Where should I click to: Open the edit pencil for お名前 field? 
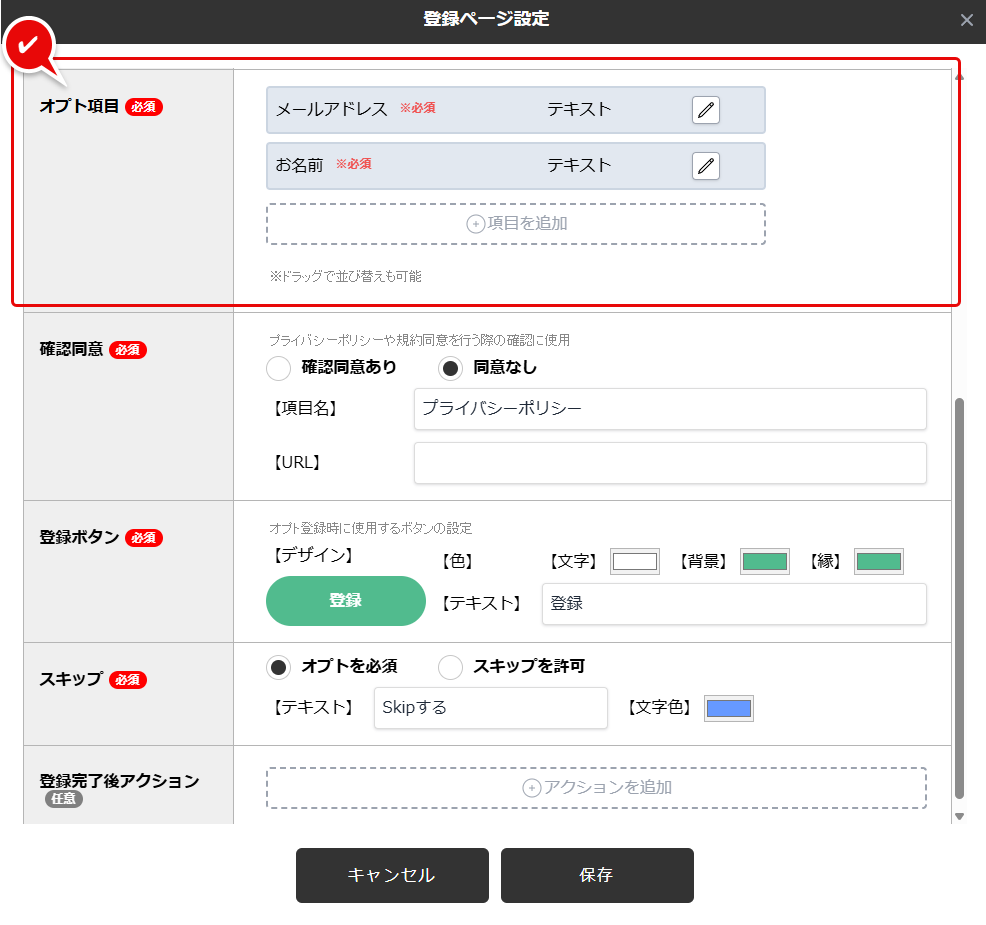[706, 166]
